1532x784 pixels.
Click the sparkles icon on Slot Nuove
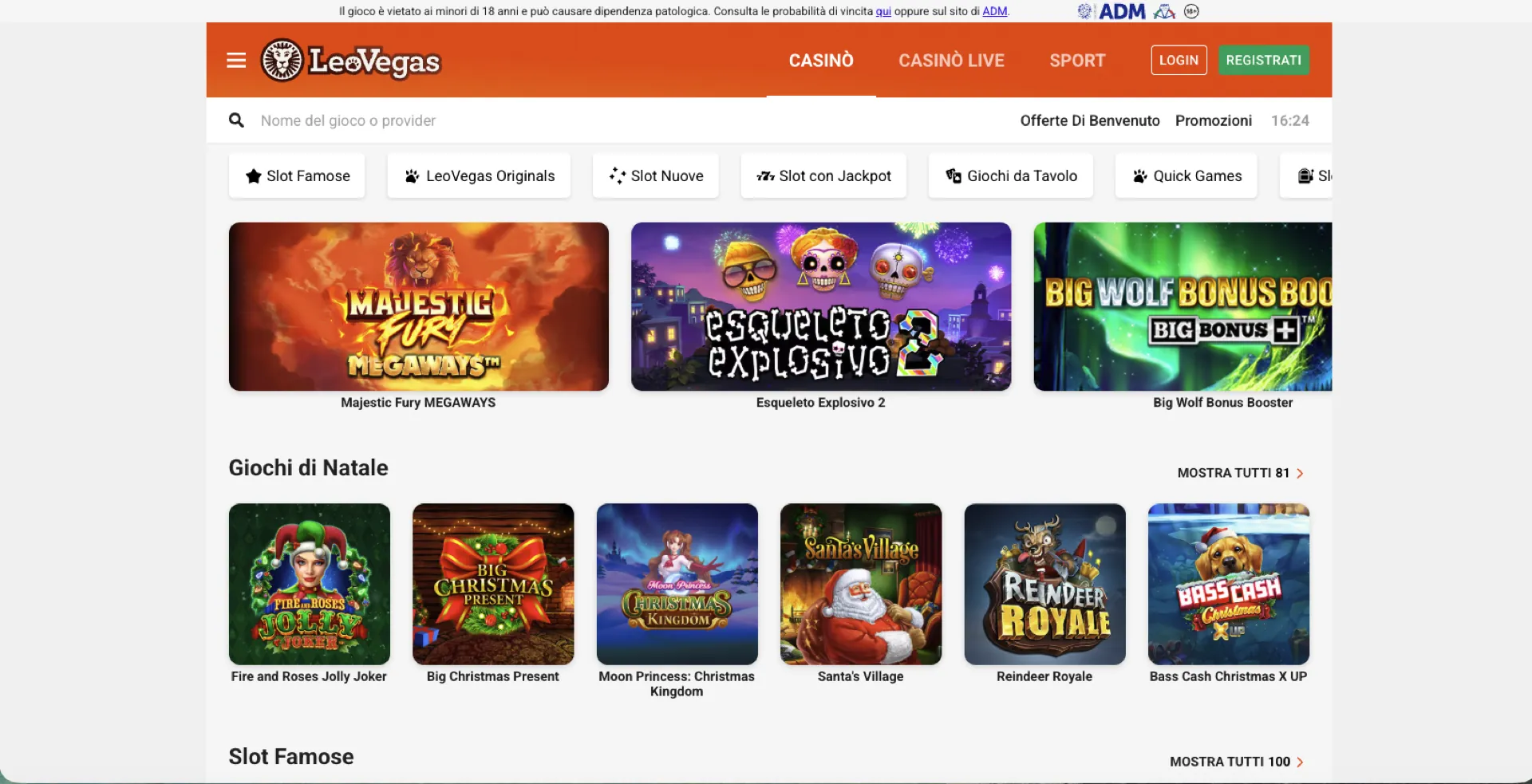[x=616, y=175]
